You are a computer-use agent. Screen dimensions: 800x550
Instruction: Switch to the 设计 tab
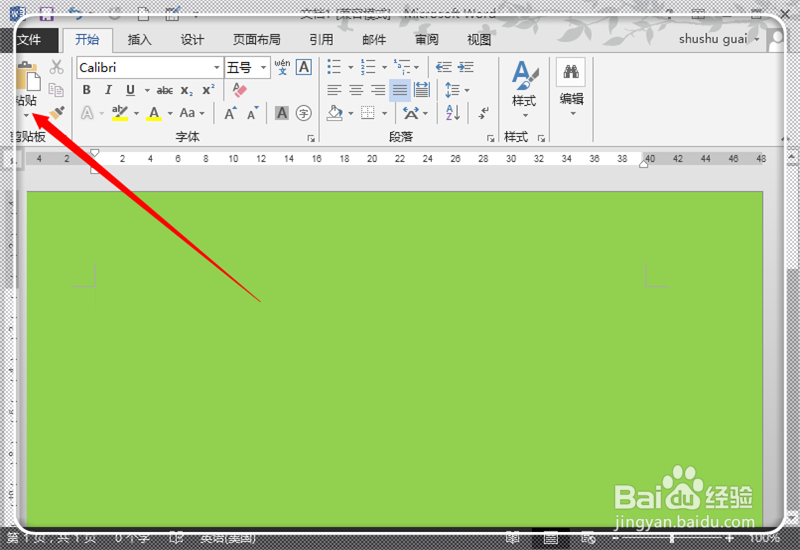click(192, 40)
